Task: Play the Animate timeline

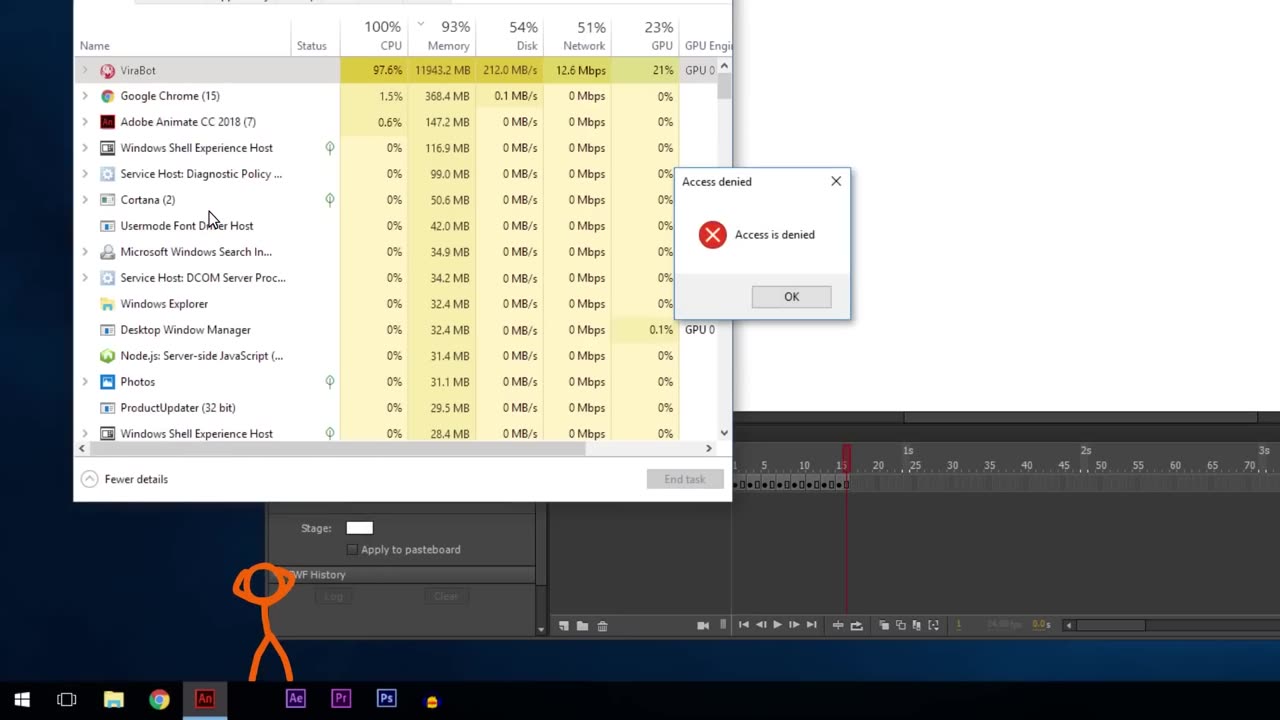Action: point(777,625)
